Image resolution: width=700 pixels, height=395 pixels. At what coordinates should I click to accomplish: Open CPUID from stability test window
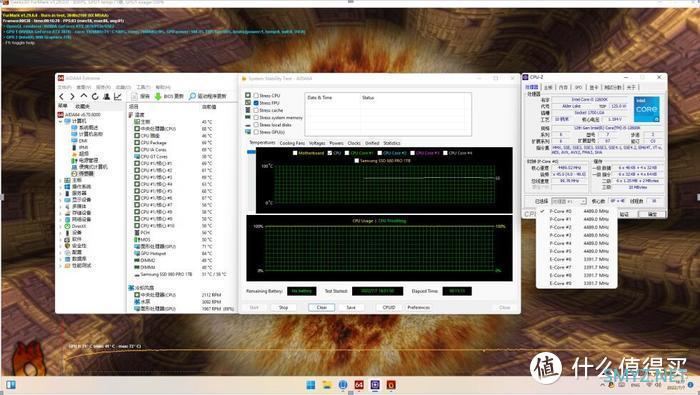[x=389, y=308]
